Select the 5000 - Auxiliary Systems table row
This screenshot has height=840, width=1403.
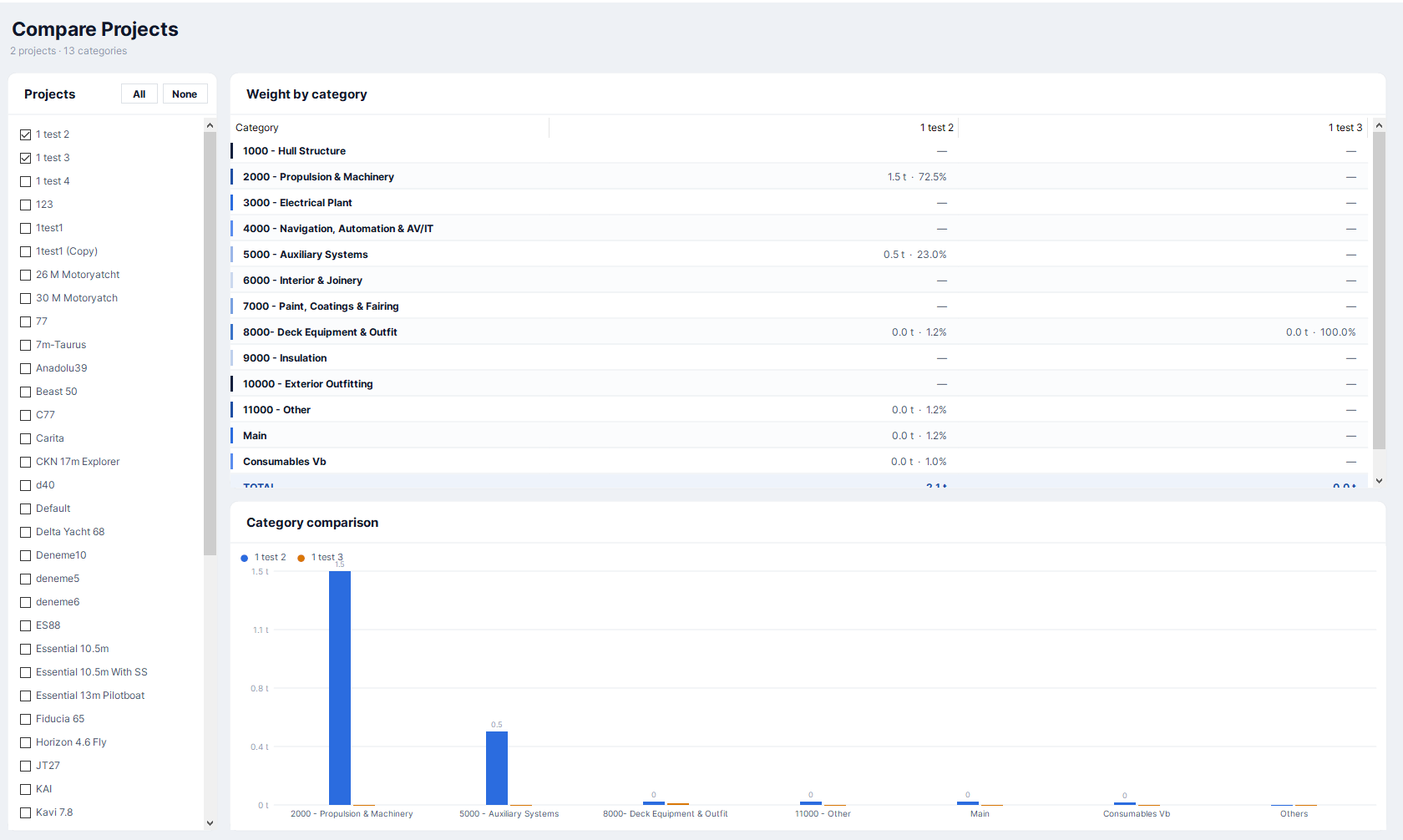[x=799, y=255]
